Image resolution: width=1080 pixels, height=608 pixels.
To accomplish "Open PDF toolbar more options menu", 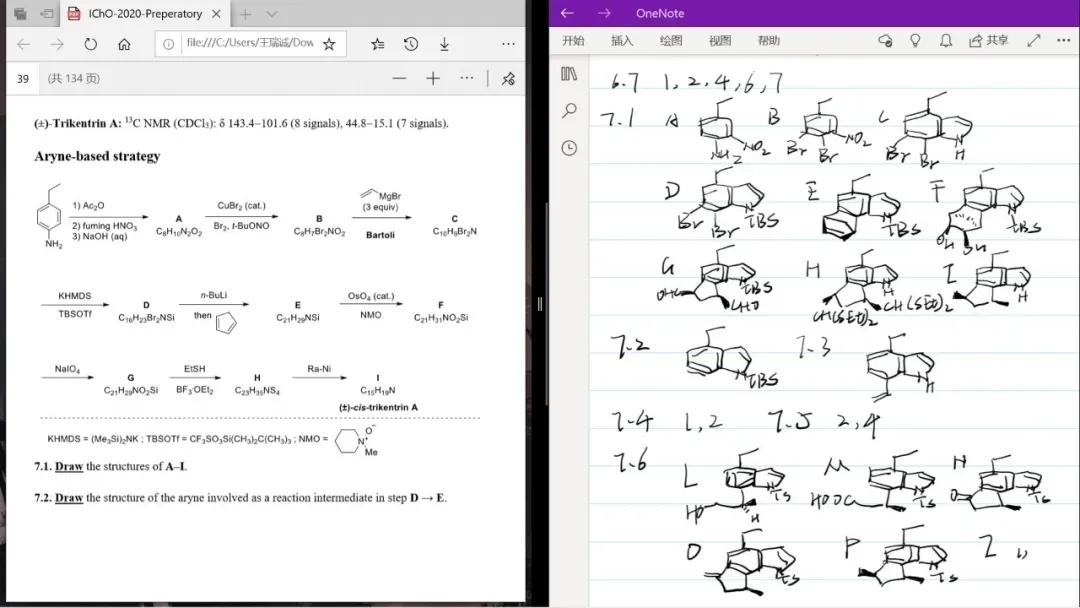I will [467, 78].
